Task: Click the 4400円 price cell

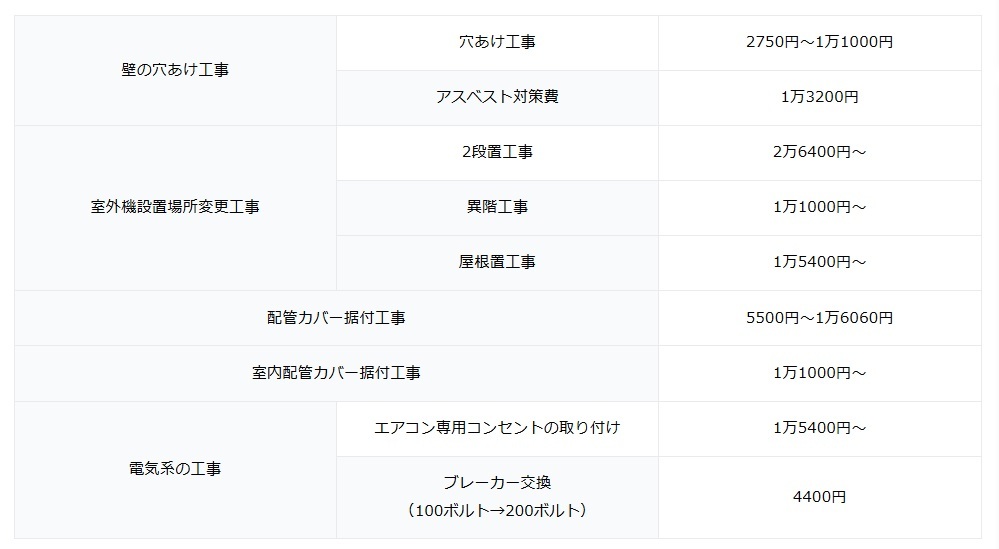Action: click(x=820, y=497)
